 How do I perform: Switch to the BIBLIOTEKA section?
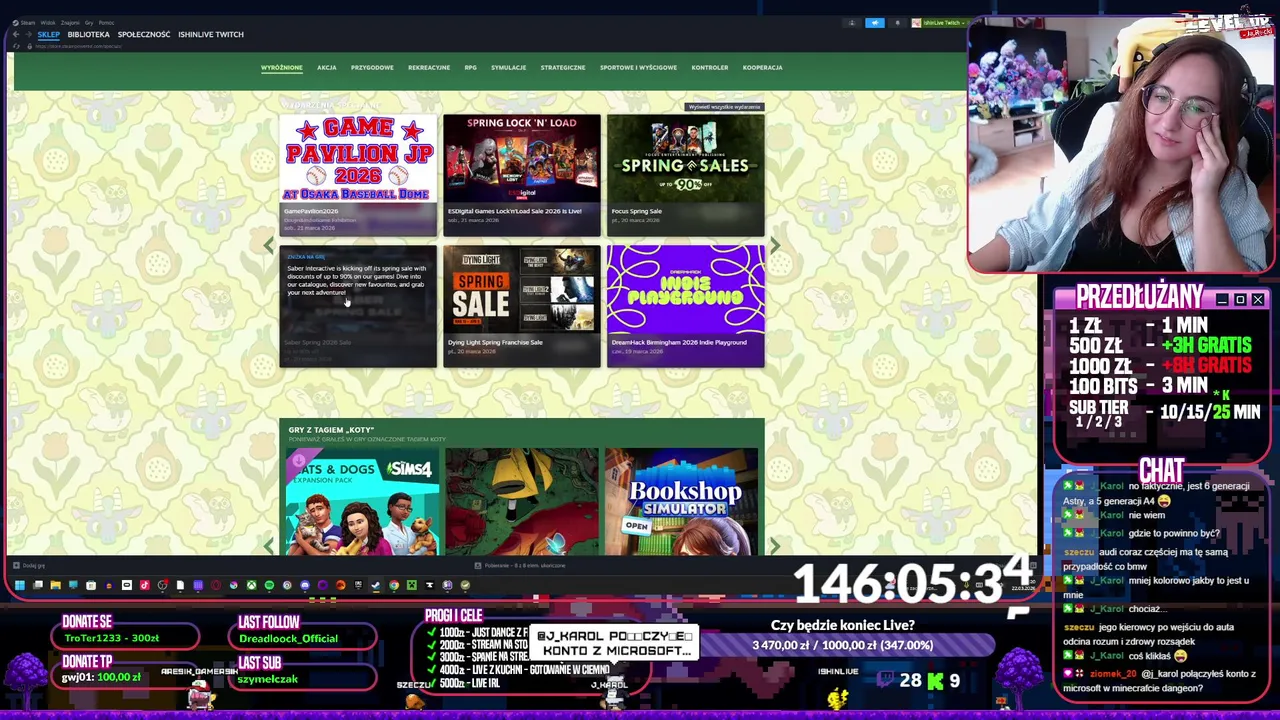88,34
